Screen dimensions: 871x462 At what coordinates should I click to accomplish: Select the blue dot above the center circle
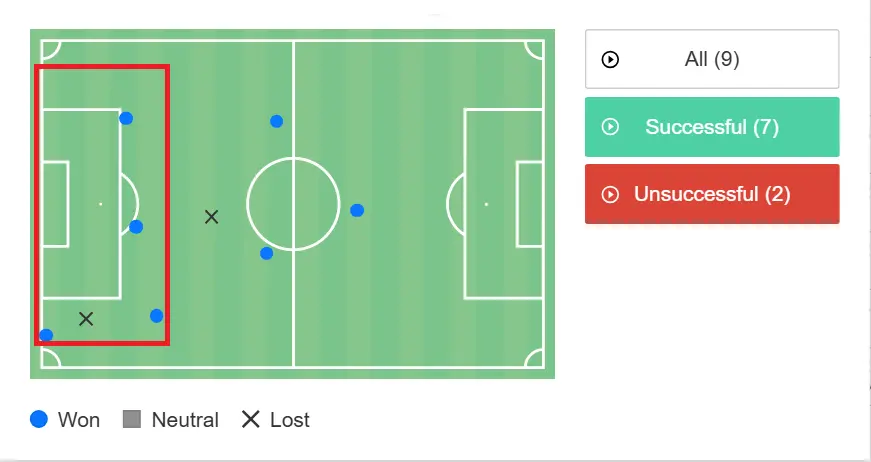click(276, 121)
